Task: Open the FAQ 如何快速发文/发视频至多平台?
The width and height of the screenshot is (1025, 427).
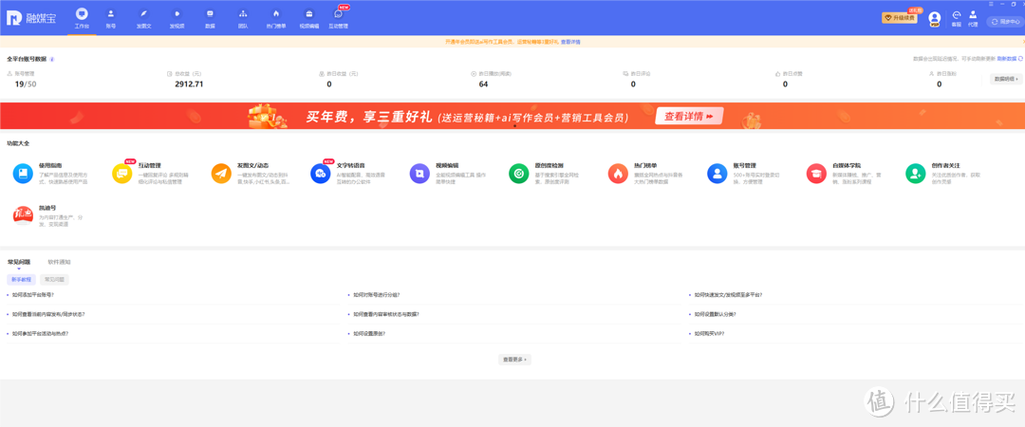Action: coord(728,295)
